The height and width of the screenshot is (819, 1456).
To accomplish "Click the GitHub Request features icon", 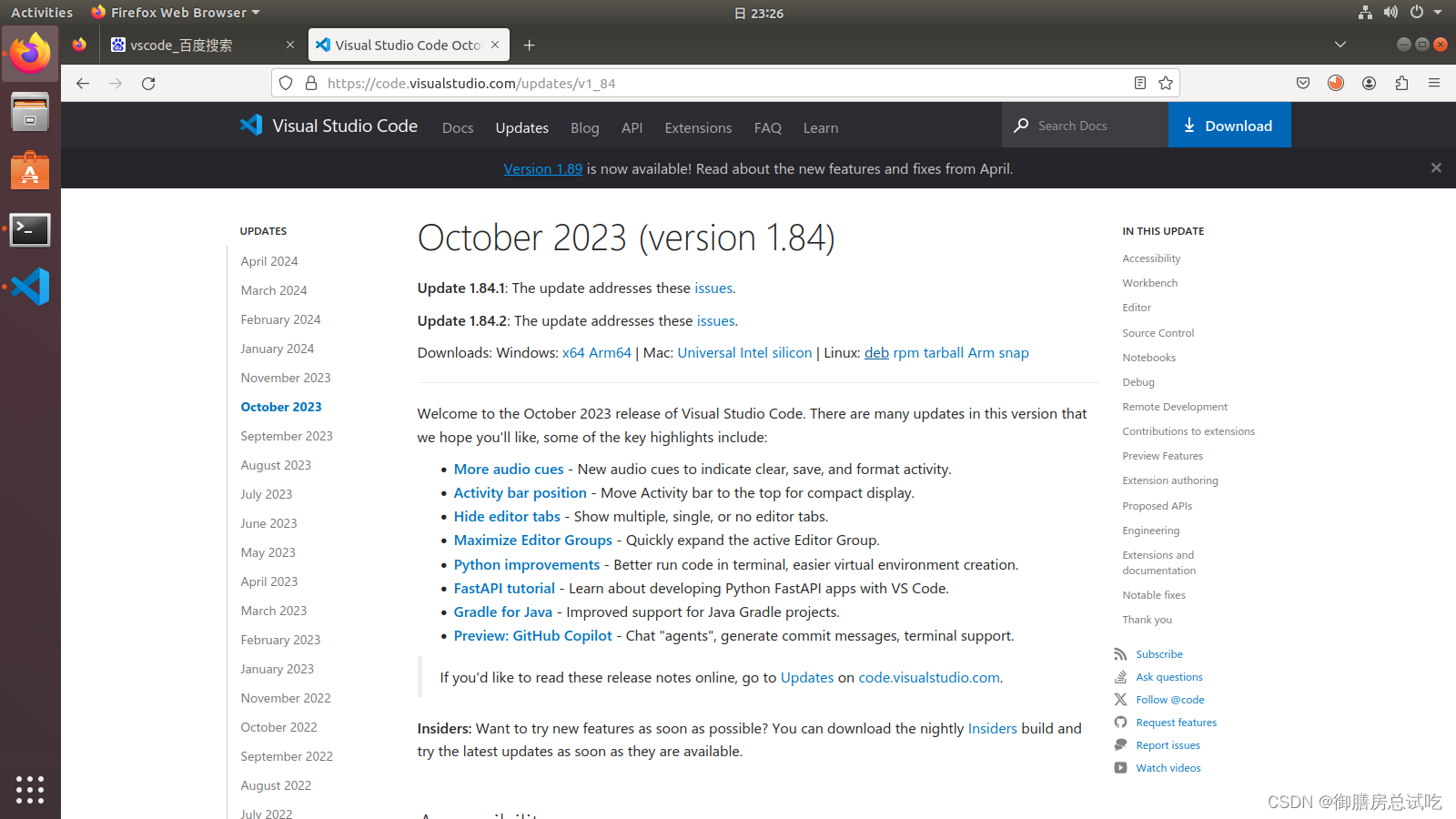I will click(x=1121, y=722).
